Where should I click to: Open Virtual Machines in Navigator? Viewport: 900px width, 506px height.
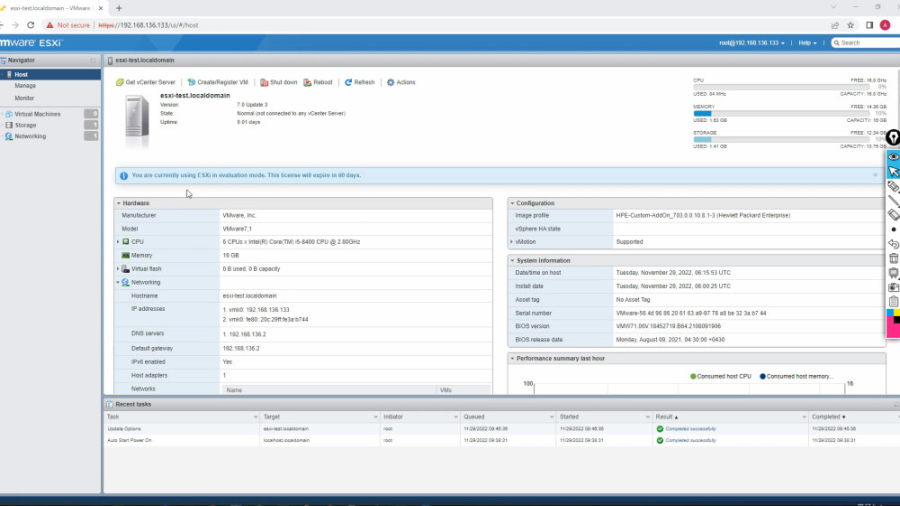pos(37,114)
